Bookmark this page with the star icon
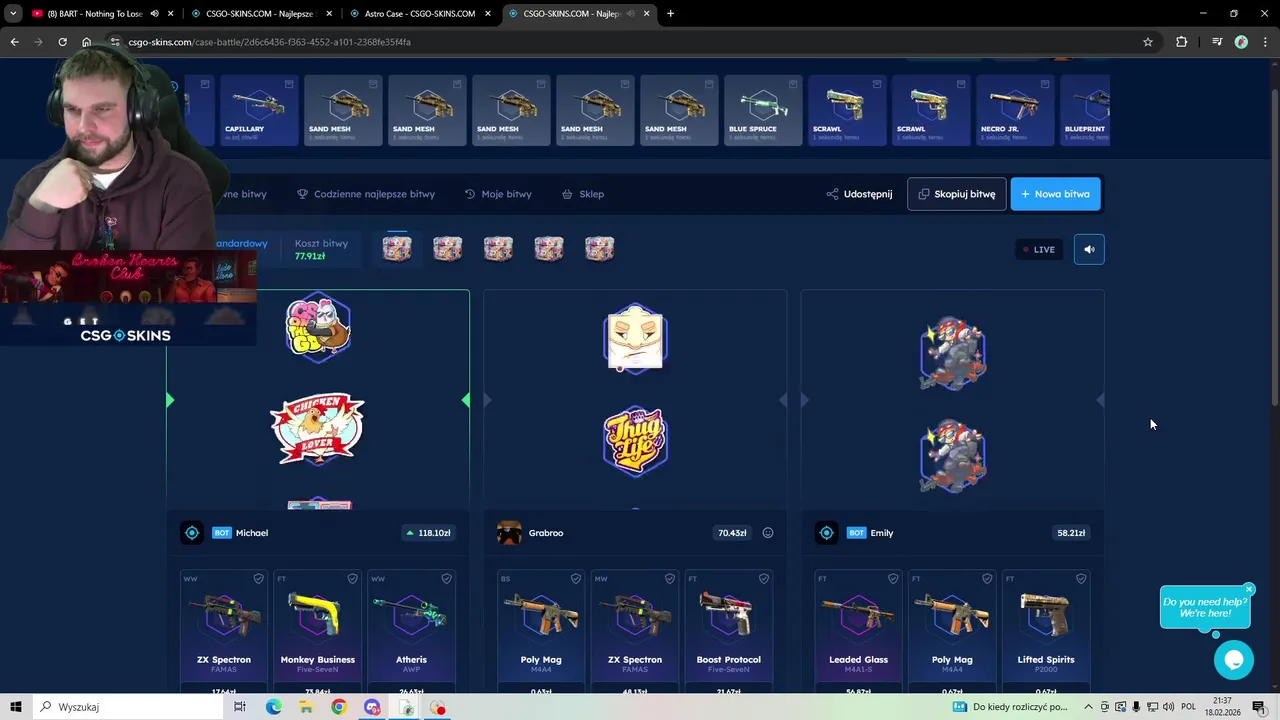This screenshot has height=720, width=1280. click(1148, 42)
